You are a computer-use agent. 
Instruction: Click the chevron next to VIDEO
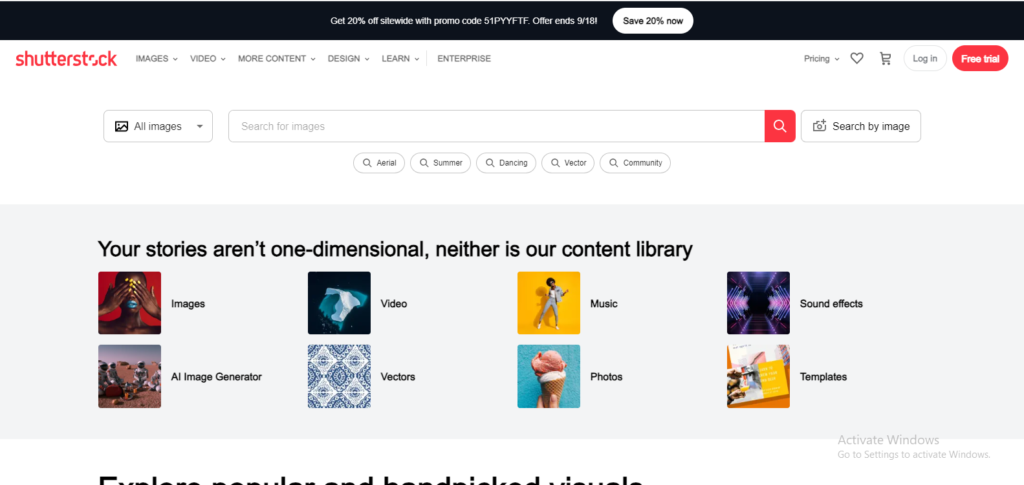tap(223, 59)
